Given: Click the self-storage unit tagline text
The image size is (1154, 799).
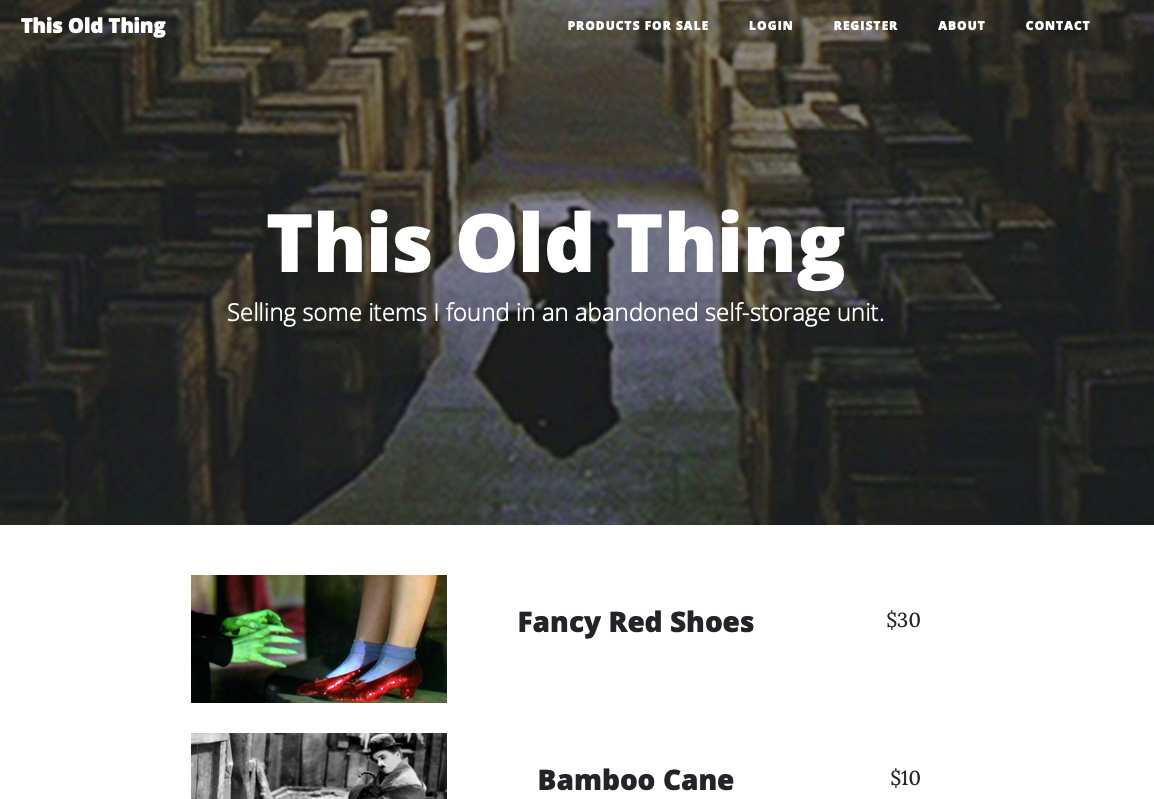Looking at the screenshot, I should click(556, 313).
